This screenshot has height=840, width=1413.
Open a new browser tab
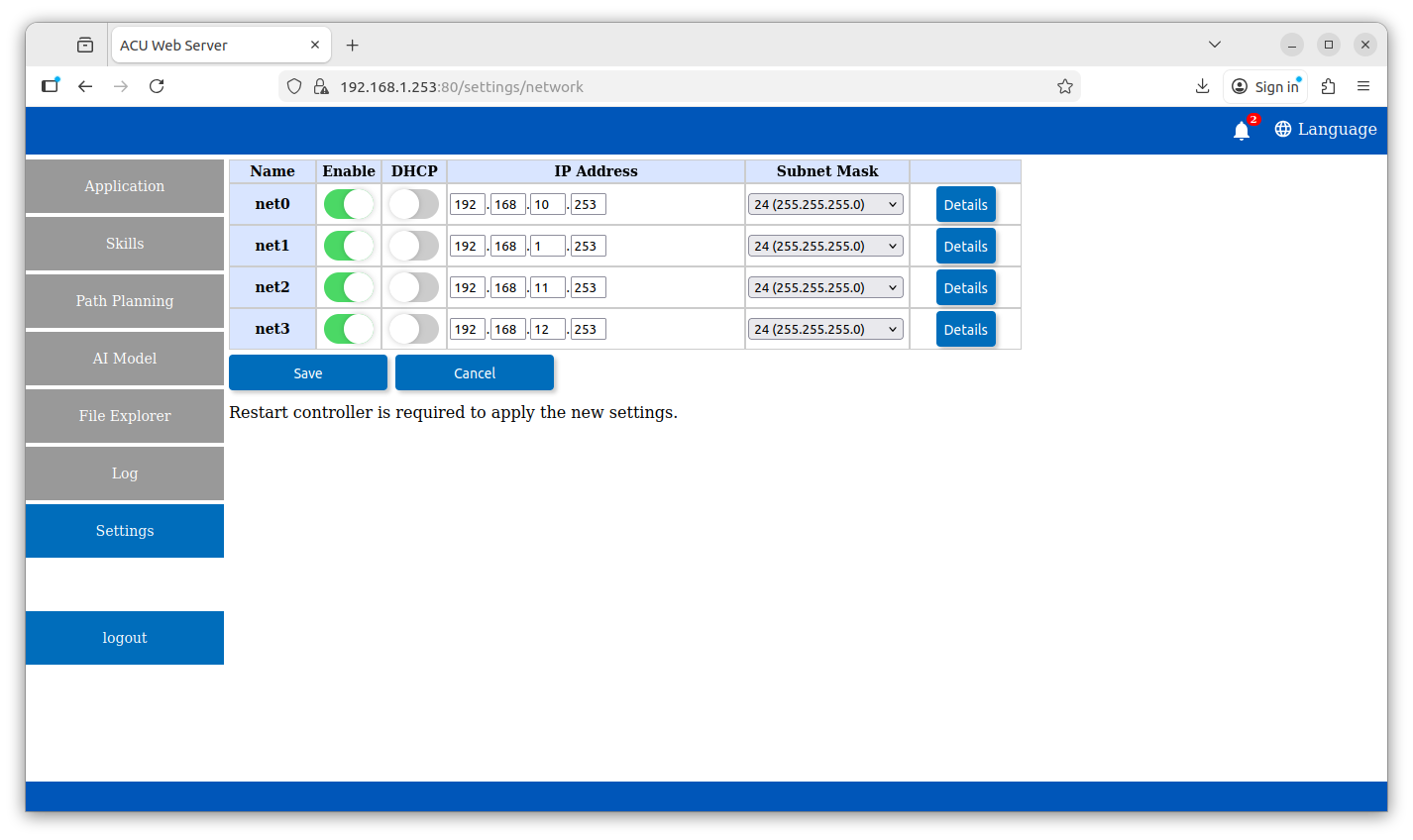click(x=352, y=45)
